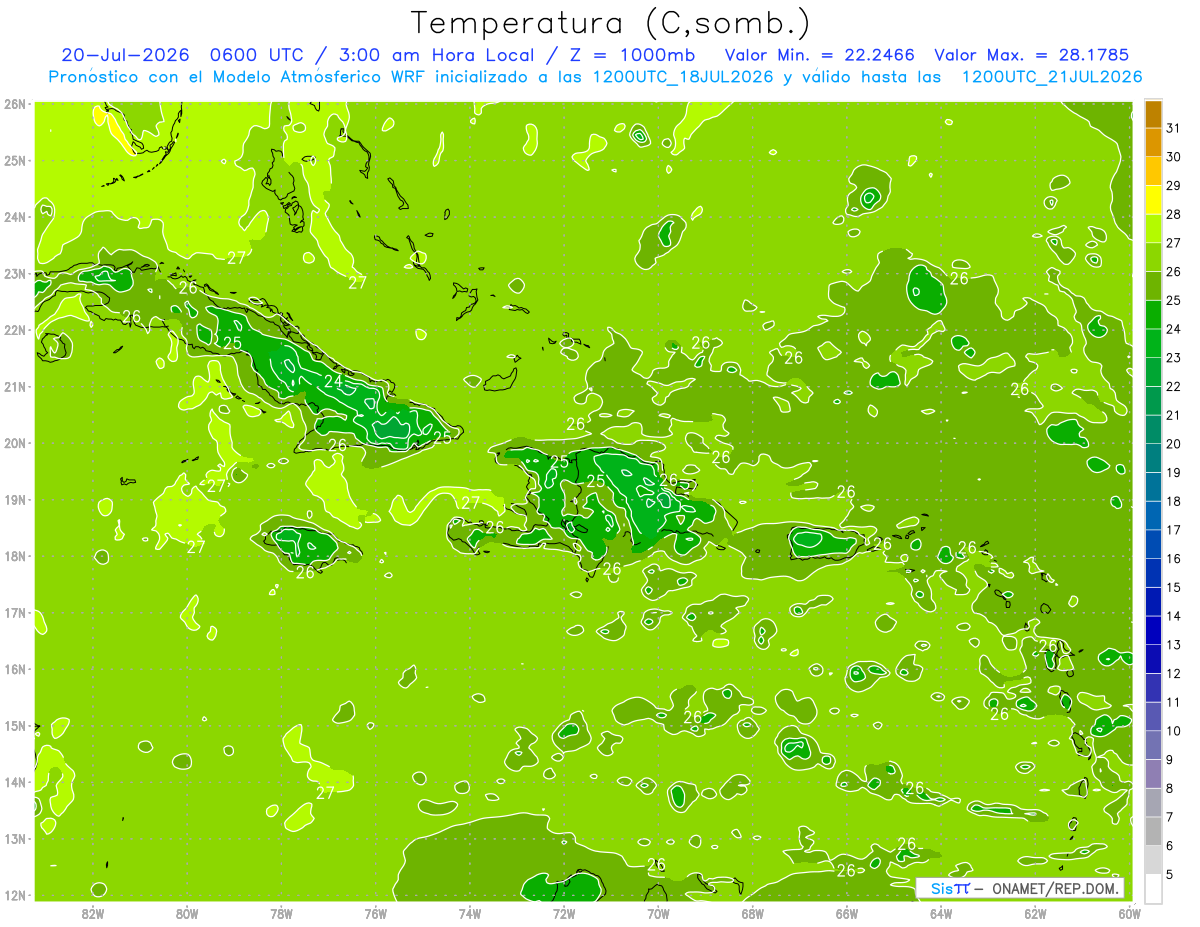The height and width of the screenshot is (927, 1200).
Task: Click the 21N latitude axis label
Action: pyautogui.click(x=14, y=386)
